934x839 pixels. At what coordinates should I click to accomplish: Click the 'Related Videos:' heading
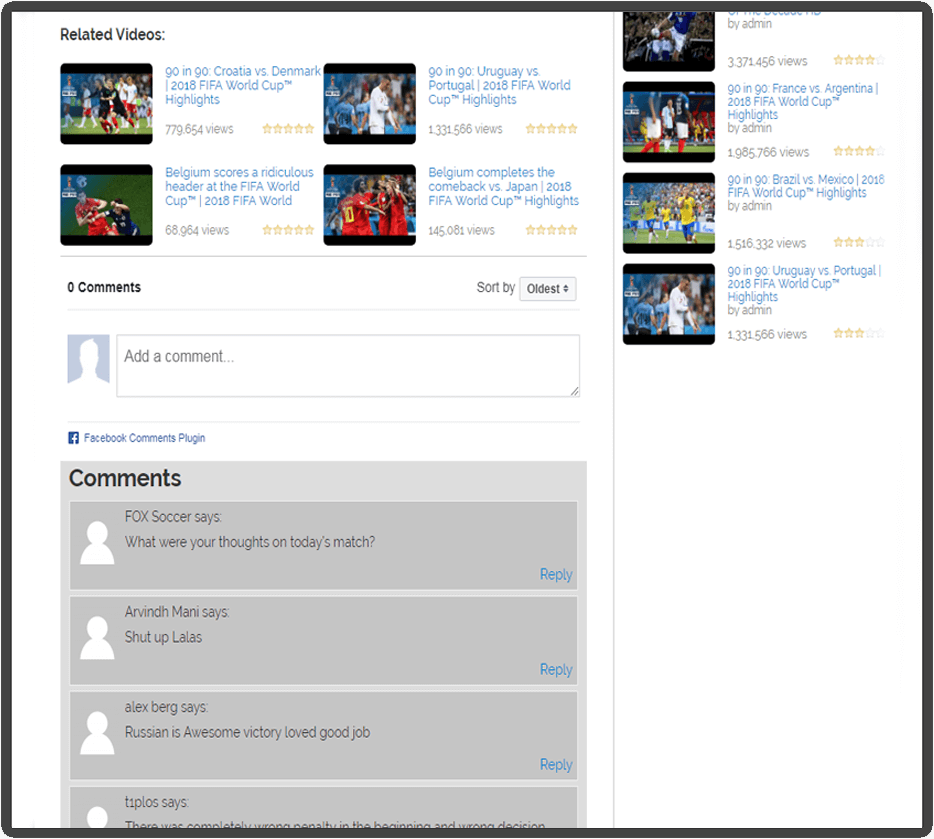[113, 35]
